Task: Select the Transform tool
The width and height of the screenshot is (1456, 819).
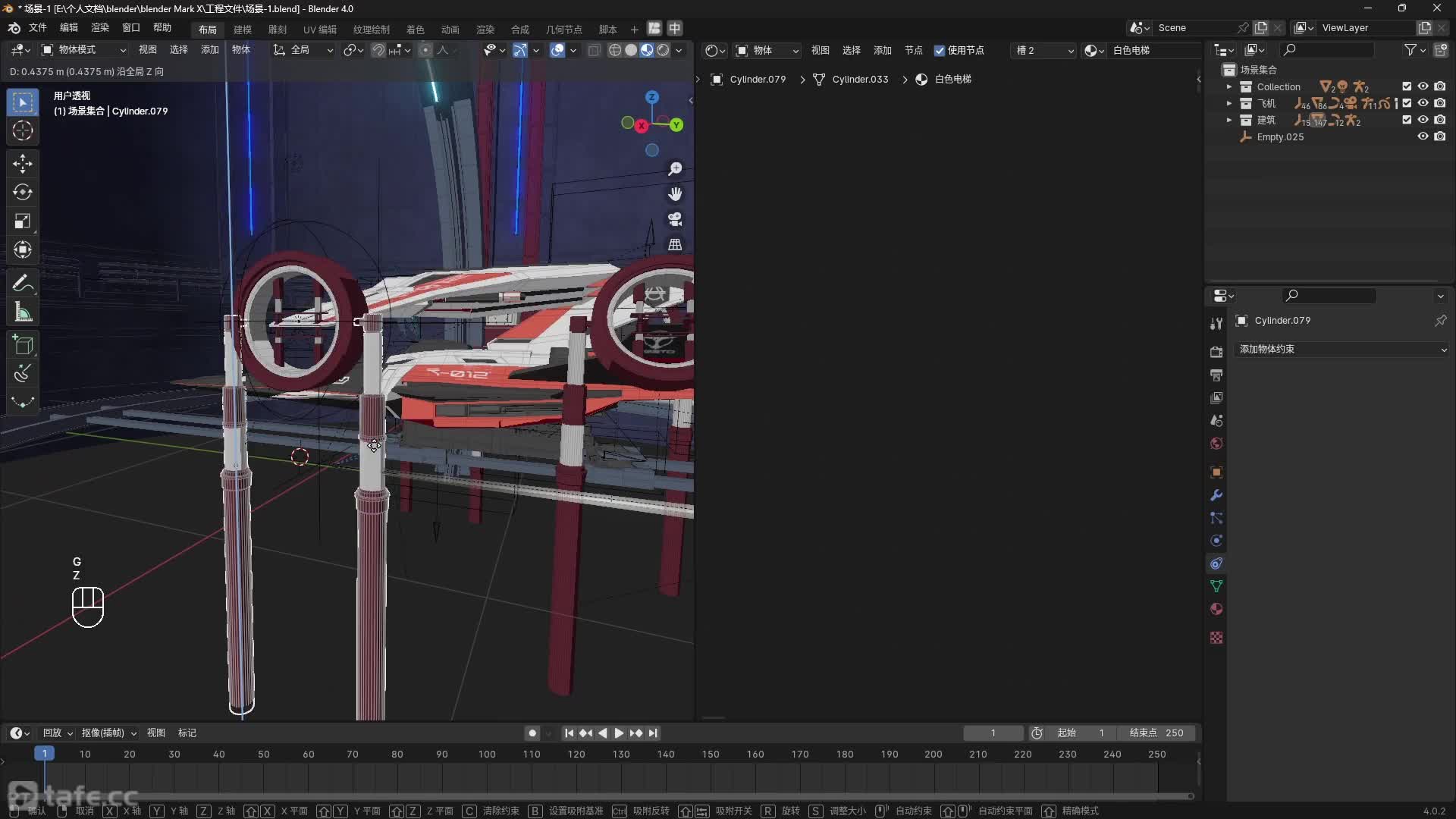Action: pos(23,249)
